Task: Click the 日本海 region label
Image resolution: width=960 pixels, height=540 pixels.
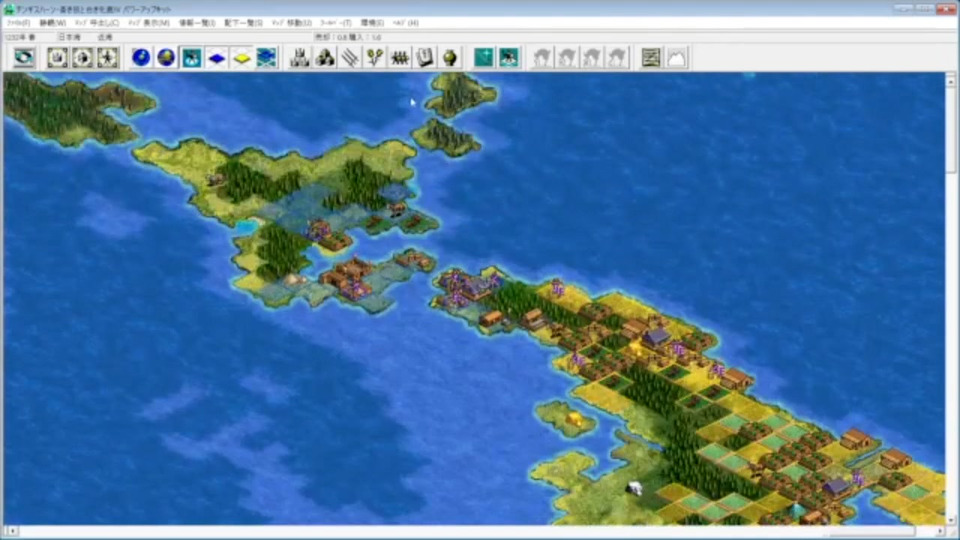Action: 69,37
